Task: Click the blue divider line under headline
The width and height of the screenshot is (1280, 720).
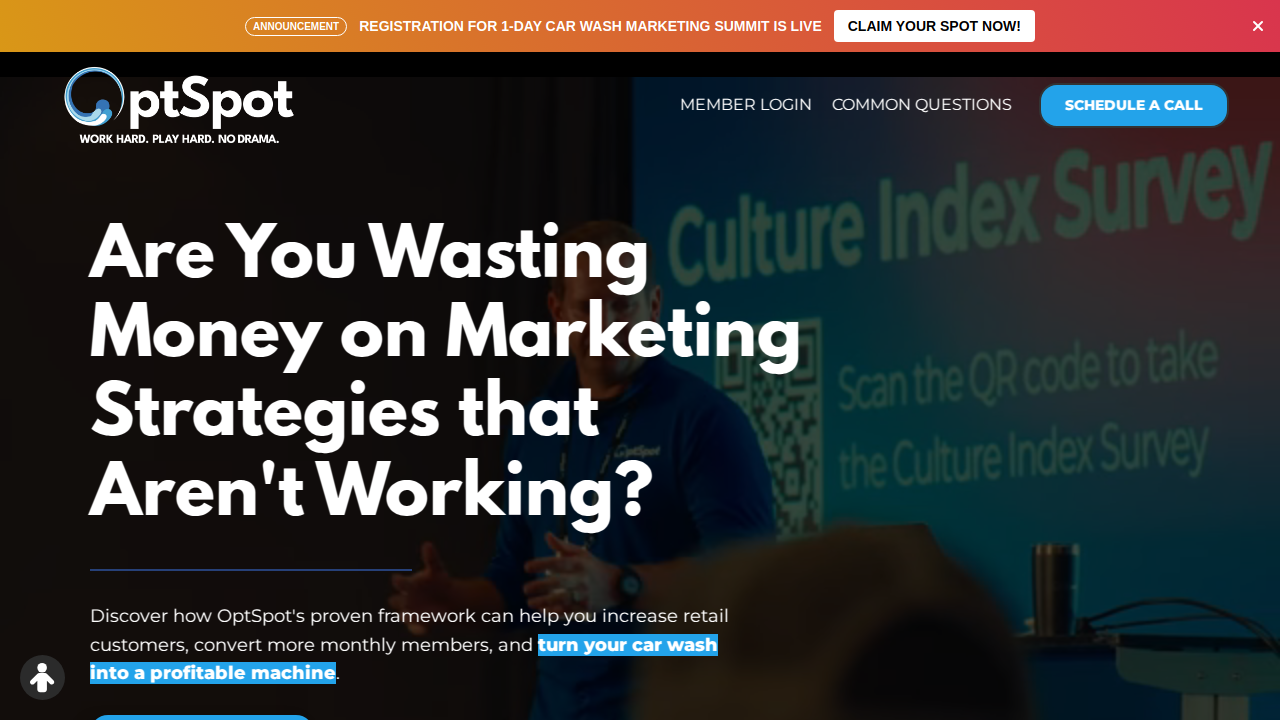Action: (x=251, y=570)
